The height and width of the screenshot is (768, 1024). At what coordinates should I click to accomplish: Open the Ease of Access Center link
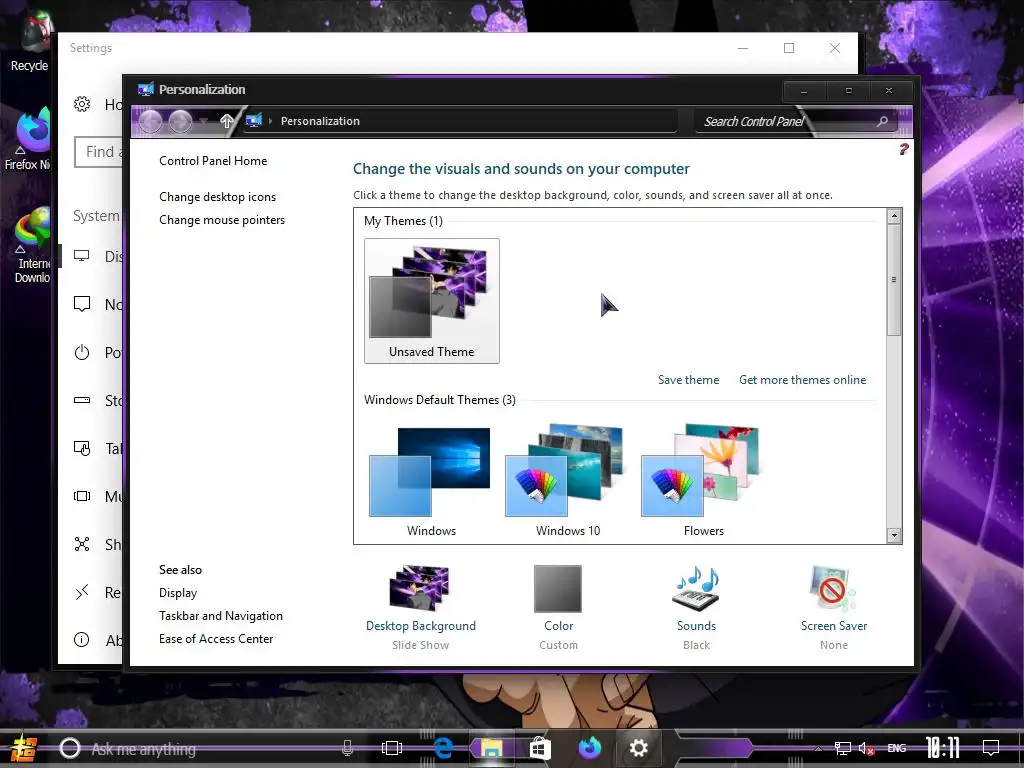point(216,639)
